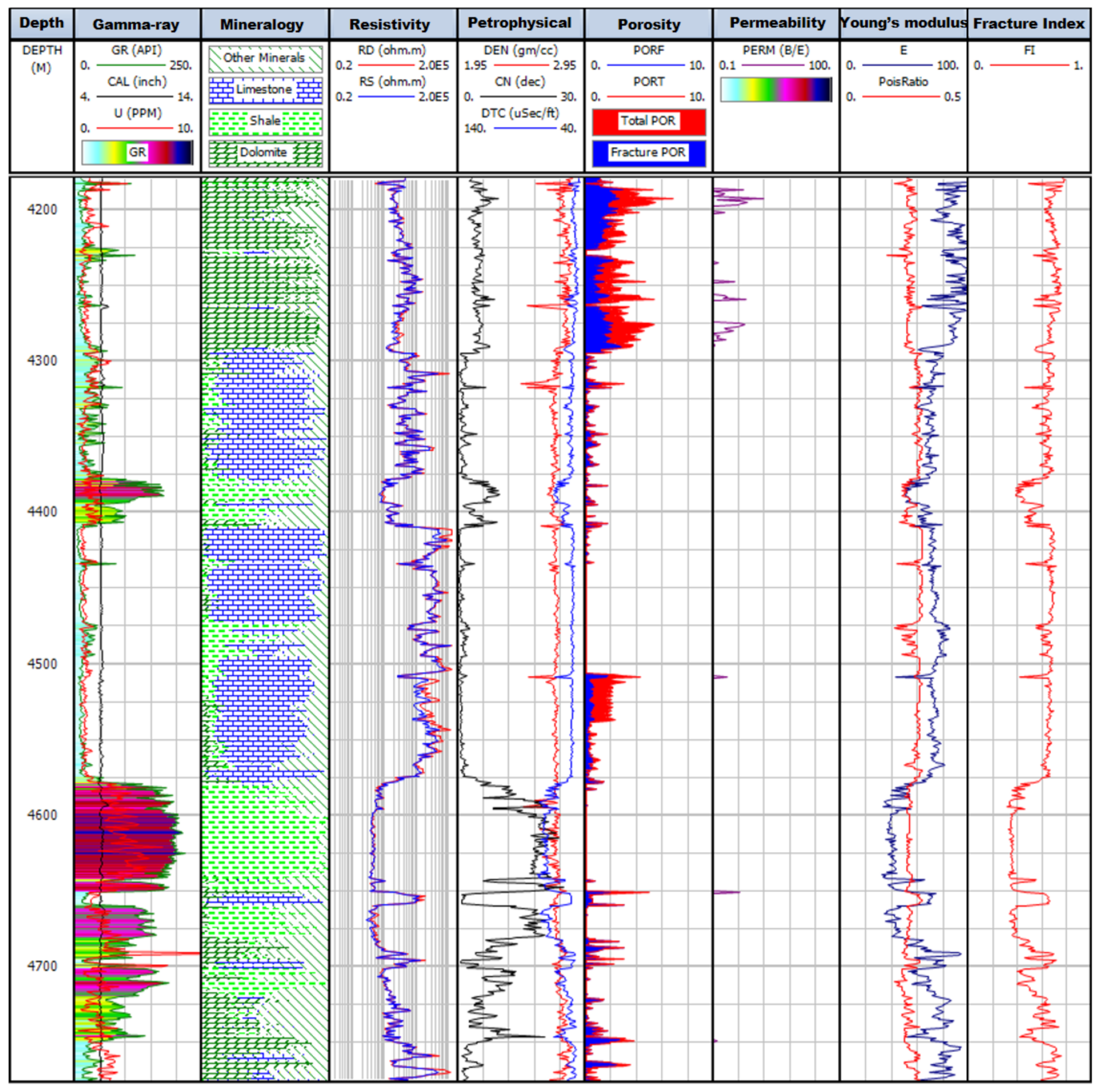Click the 4600 depth marker

click(x=42, y=815)
